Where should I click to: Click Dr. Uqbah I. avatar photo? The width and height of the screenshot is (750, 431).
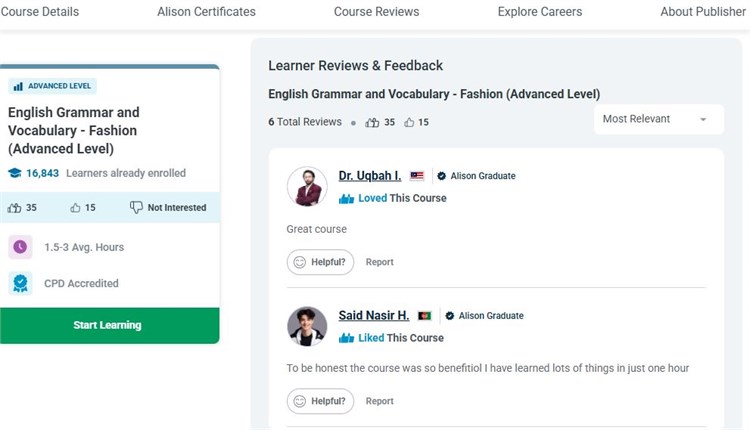coord(307,187)
